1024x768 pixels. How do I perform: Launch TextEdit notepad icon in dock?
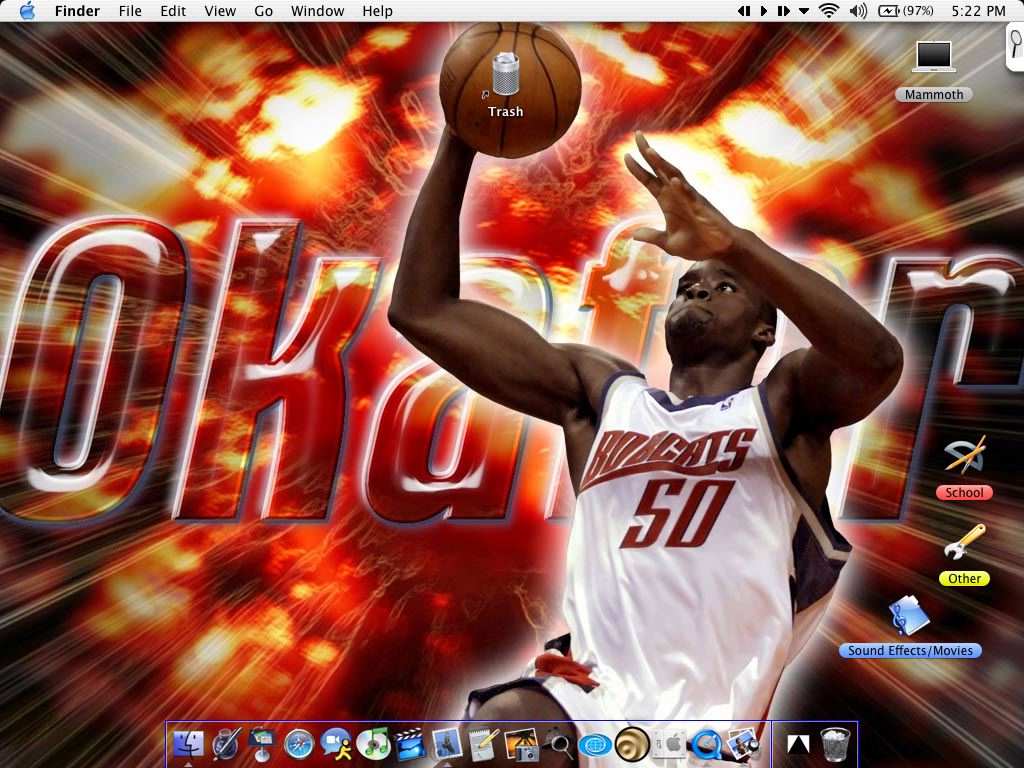(484, 744)
